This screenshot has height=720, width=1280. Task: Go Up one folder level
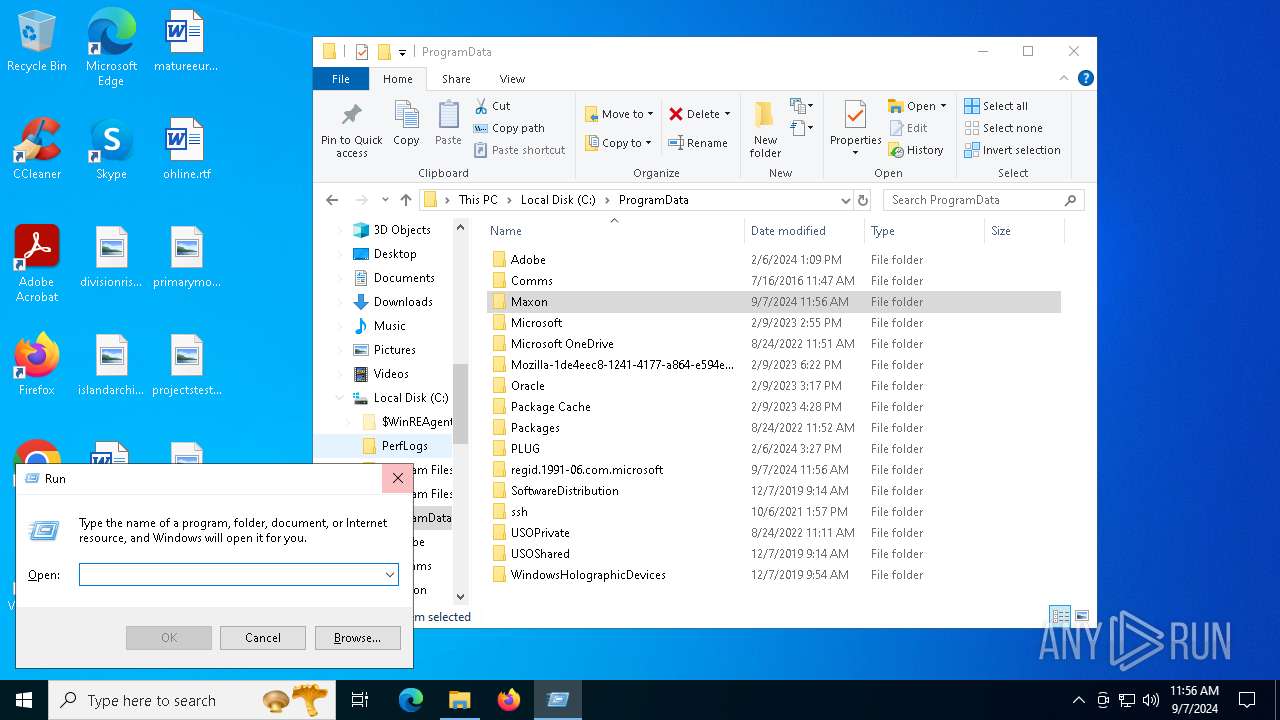pos(405,200)
